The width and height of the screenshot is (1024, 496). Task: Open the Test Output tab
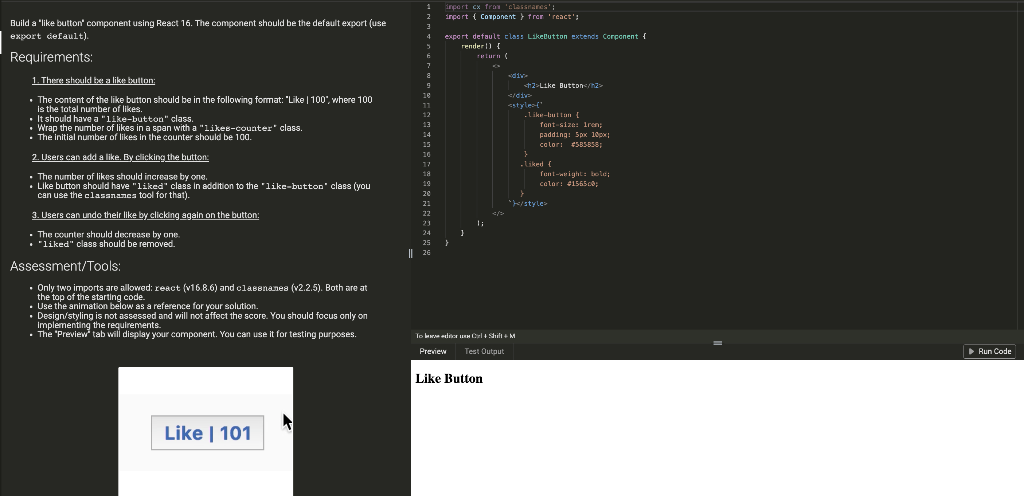[484, 351]
